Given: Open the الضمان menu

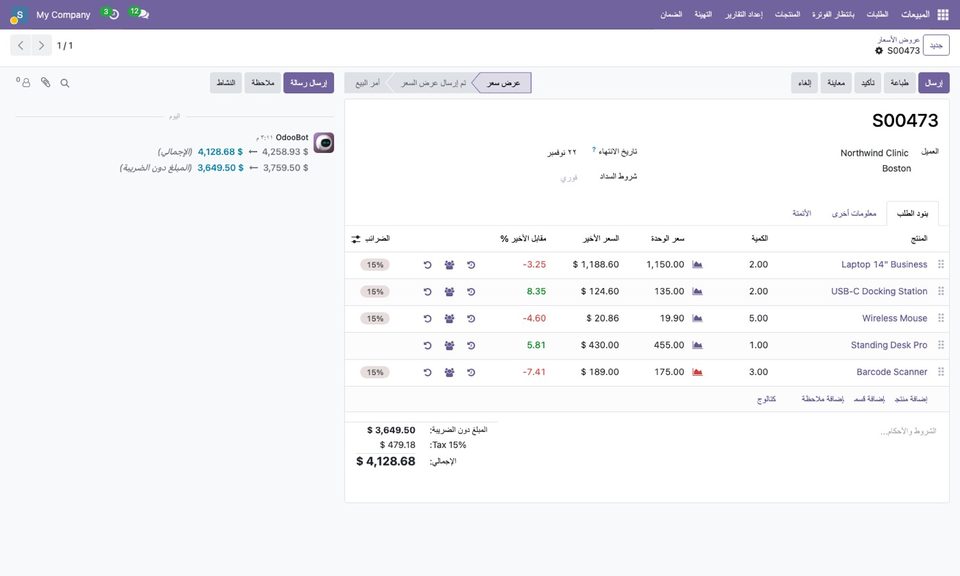Looking at the screenshot, I should click(x=671, y=14).
